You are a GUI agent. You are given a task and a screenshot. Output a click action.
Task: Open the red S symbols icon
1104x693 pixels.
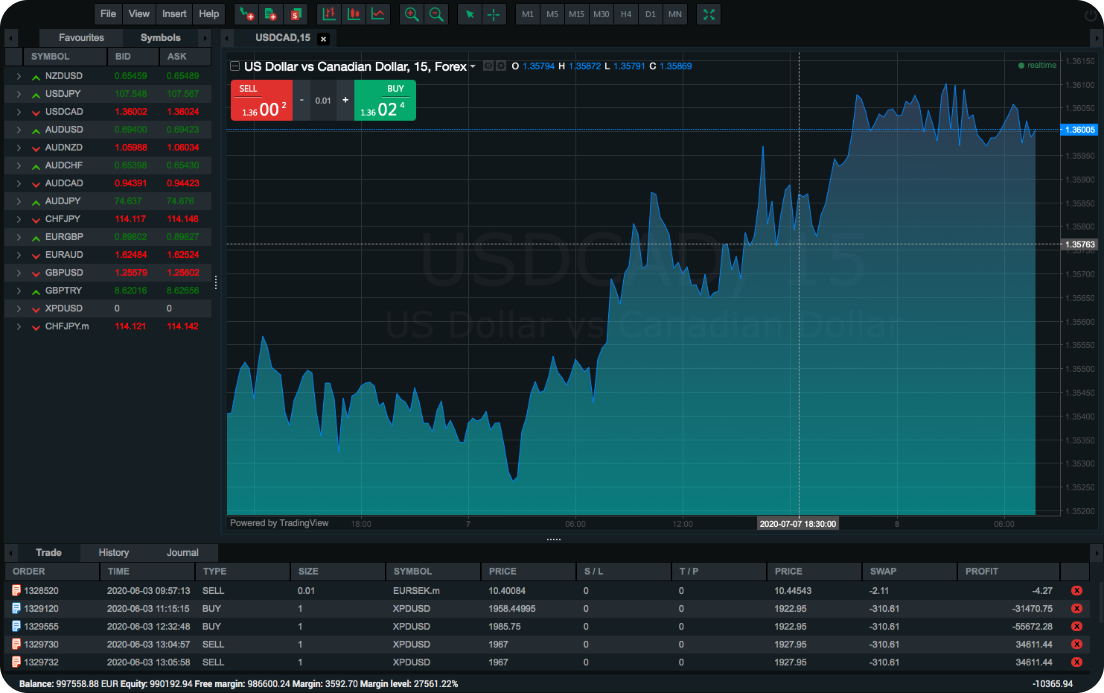click(296, 14)
